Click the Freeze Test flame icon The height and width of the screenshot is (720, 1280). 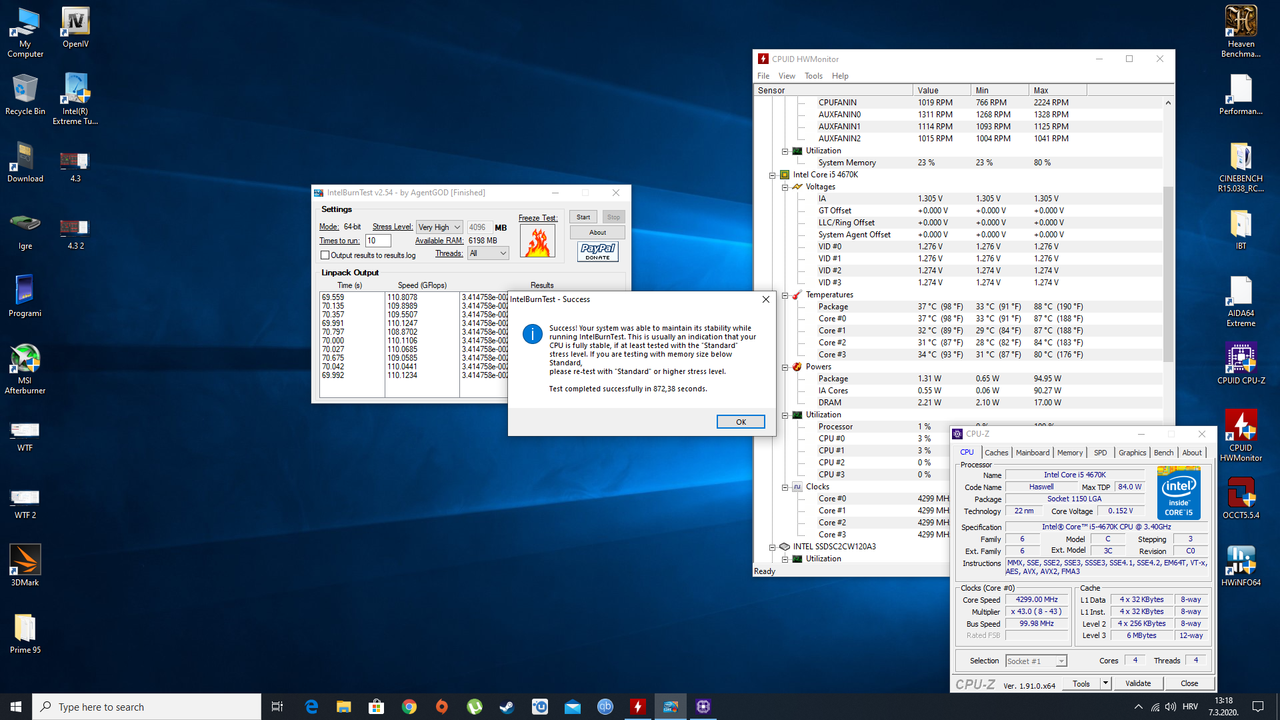(x=537, y=241)
